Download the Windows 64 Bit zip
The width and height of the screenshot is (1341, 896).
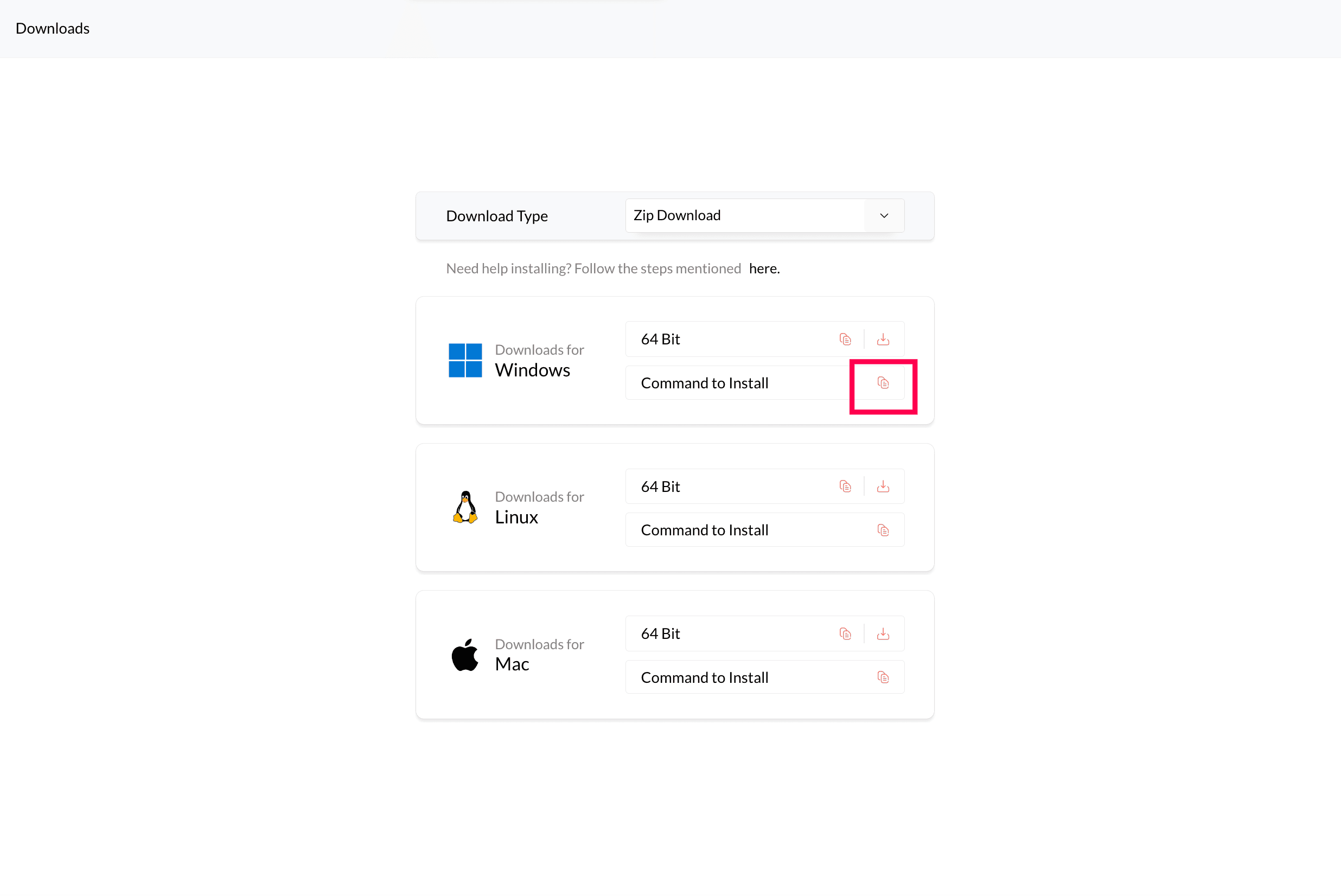883,340
